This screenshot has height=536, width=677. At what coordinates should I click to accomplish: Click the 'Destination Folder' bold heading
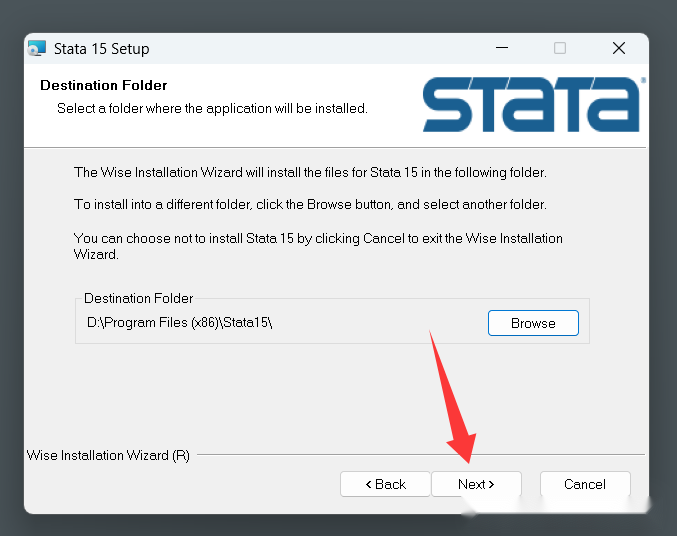104,85
